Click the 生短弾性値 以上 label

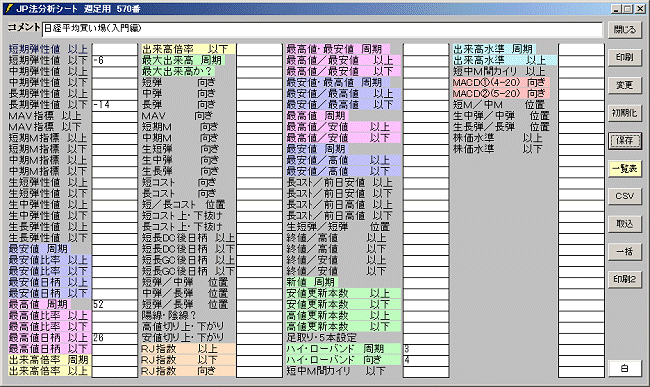48,183
